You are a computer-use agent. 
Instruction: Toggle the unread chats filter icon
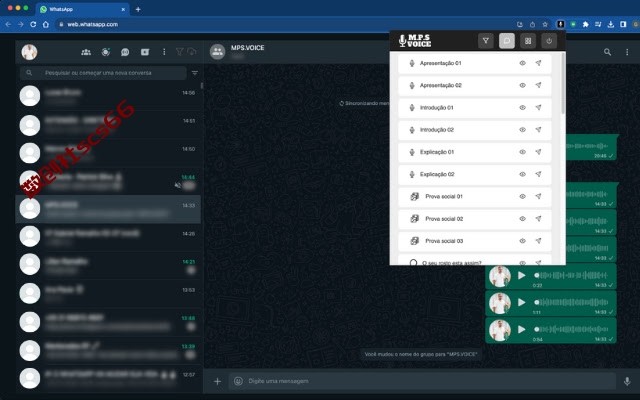[195, 73]
